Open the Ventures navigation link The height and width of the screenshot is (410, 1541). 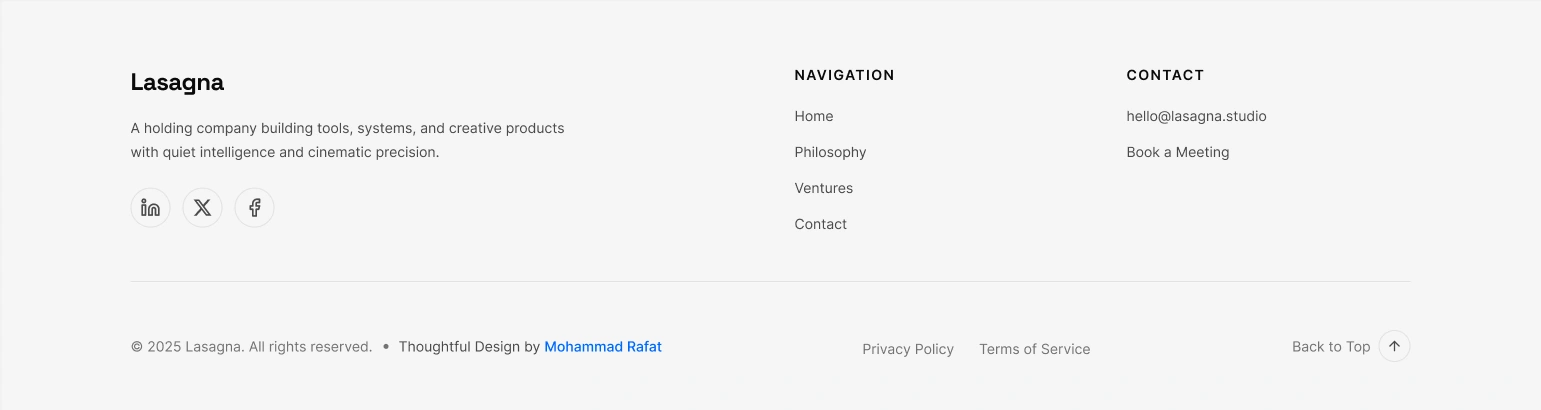pyautogui.click(x=823, y=188)
